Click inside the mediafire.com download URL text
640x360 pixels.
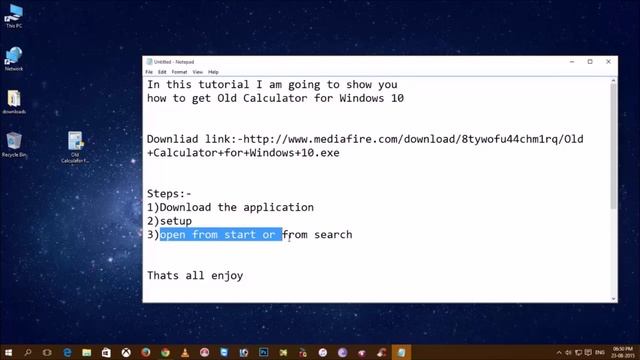(413, 139)
